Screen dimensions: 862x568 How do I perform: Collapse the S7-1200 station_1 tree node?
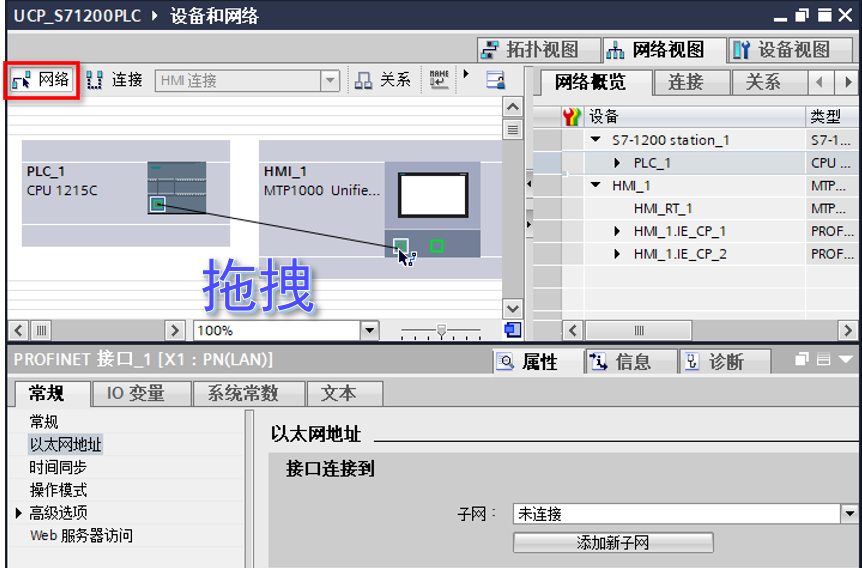pyautogui.click(x=597, y=140)
